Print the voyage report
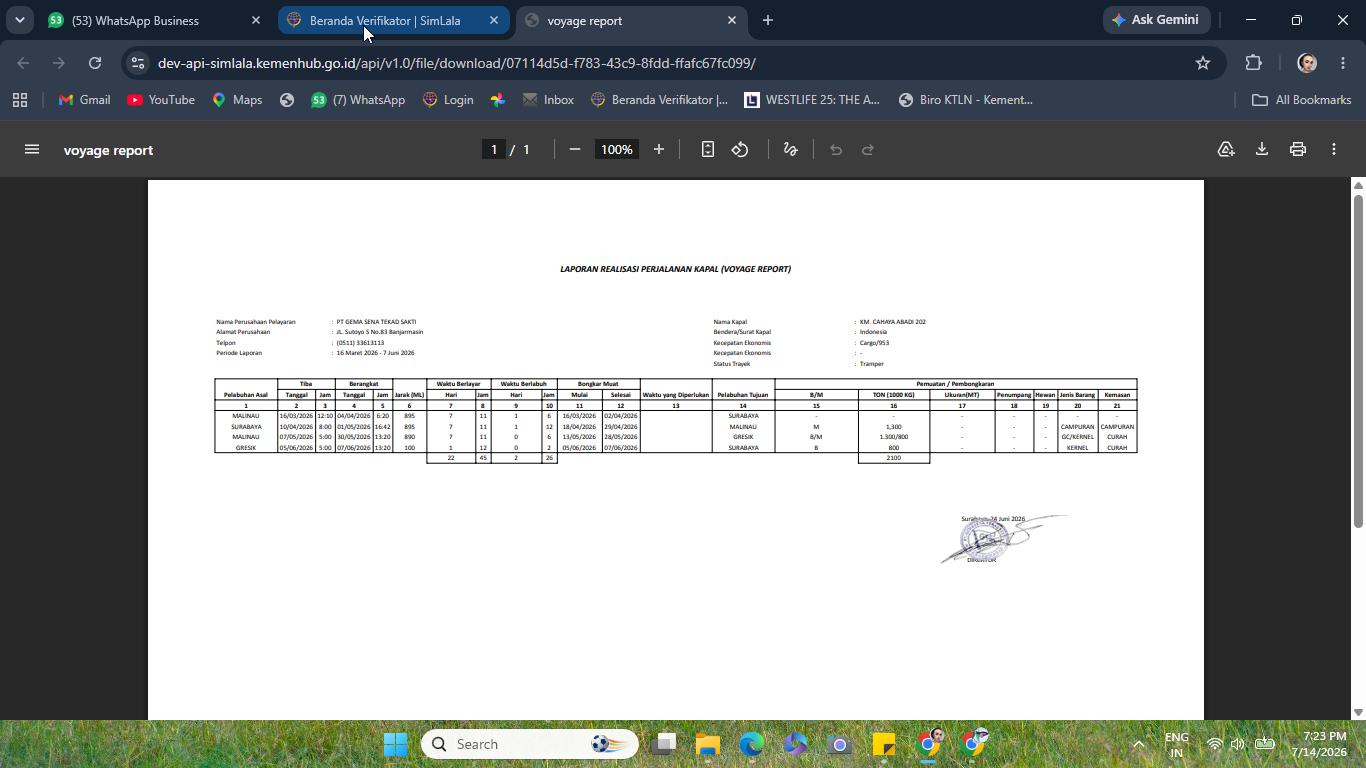 pyautogui.click(x=1298, y=150)
